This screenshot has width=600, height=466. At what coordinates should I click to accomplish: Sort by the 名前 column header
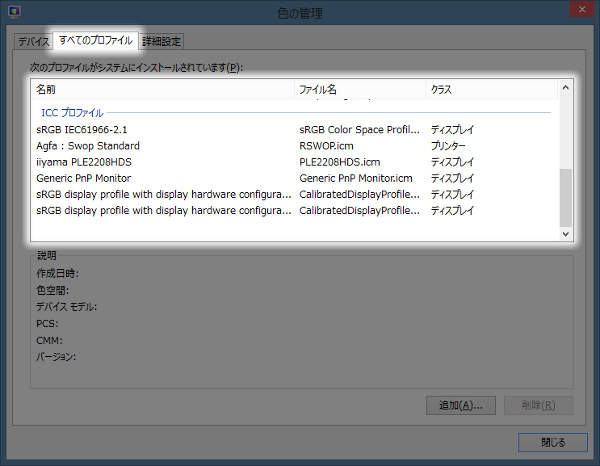tap(163, 90)
